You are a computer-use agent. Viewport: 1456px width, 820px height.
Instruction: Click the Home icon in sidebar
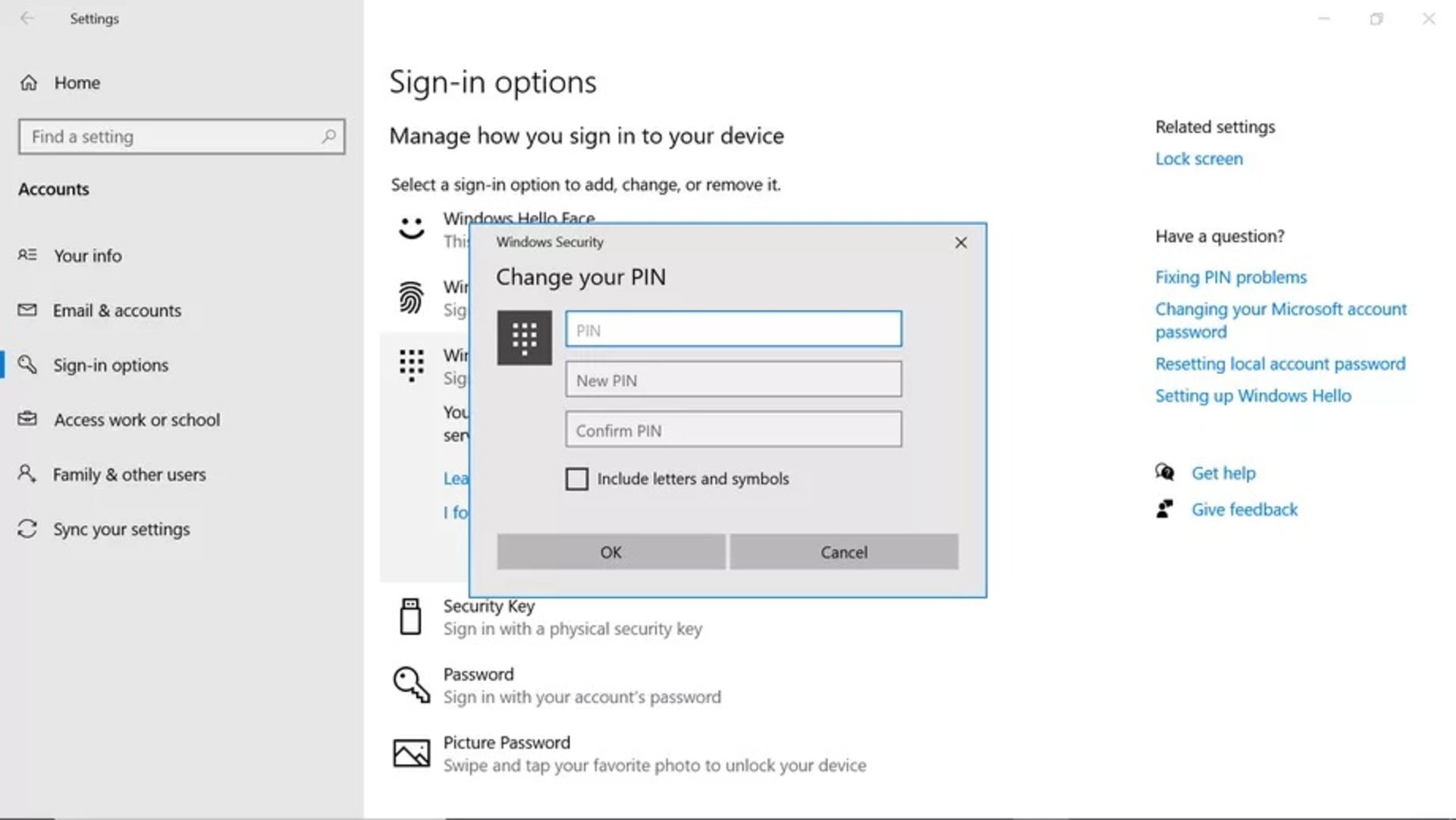[x=29, y=83]
